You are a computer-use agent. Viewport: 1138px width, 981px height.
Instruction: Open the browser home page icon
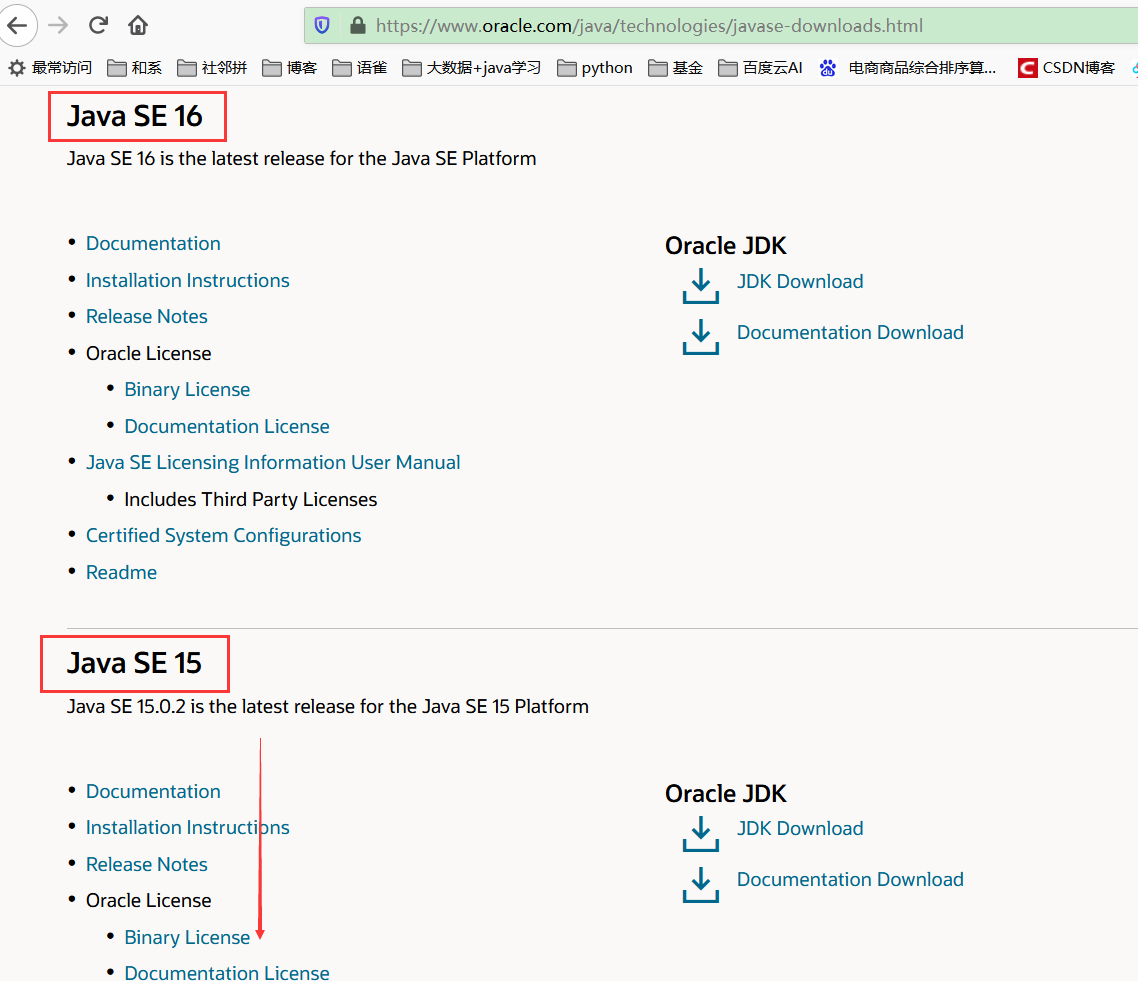point(138,25)
